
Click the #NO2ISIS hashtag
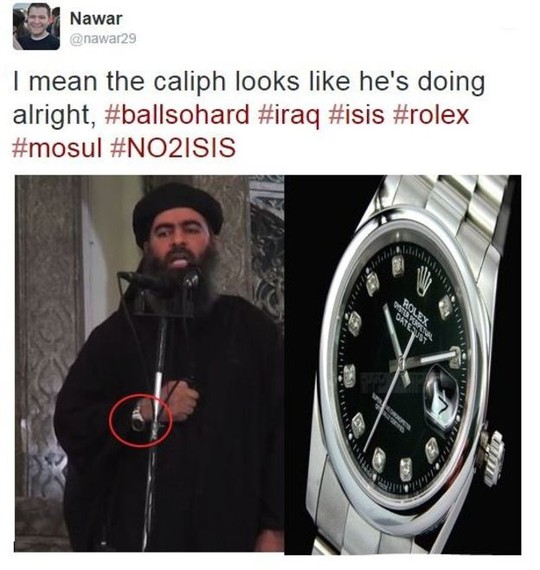tap(173, 148)
